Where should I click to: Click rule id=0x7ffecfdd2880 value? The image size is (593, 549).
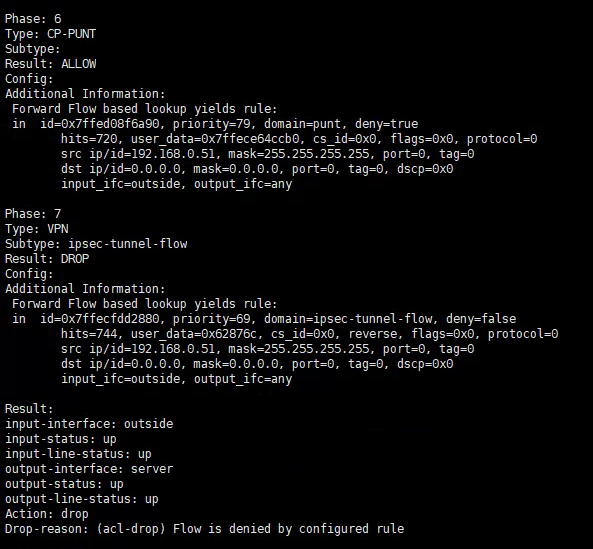100,319
